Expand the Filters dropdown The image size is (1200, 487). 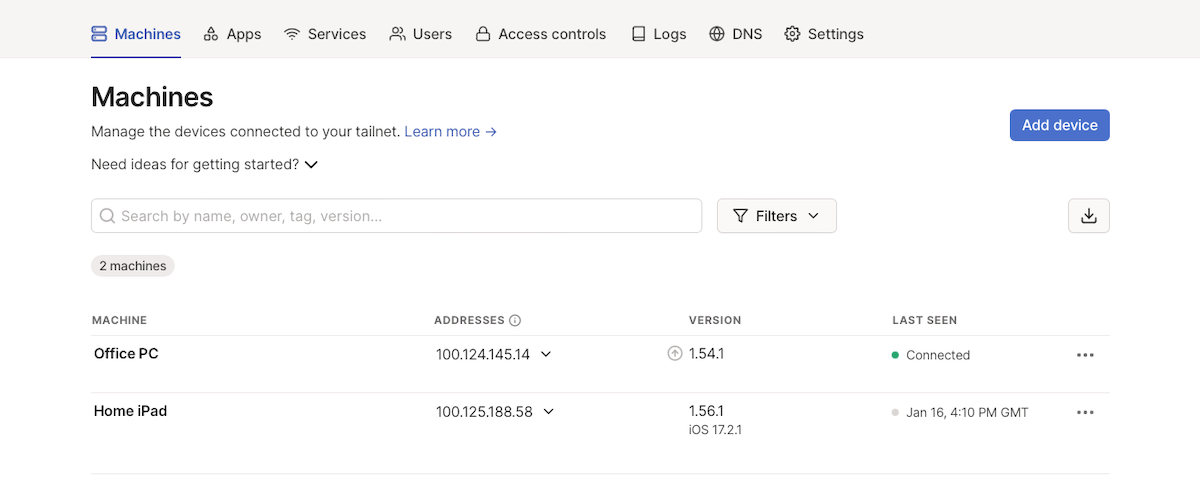[776, 216]
